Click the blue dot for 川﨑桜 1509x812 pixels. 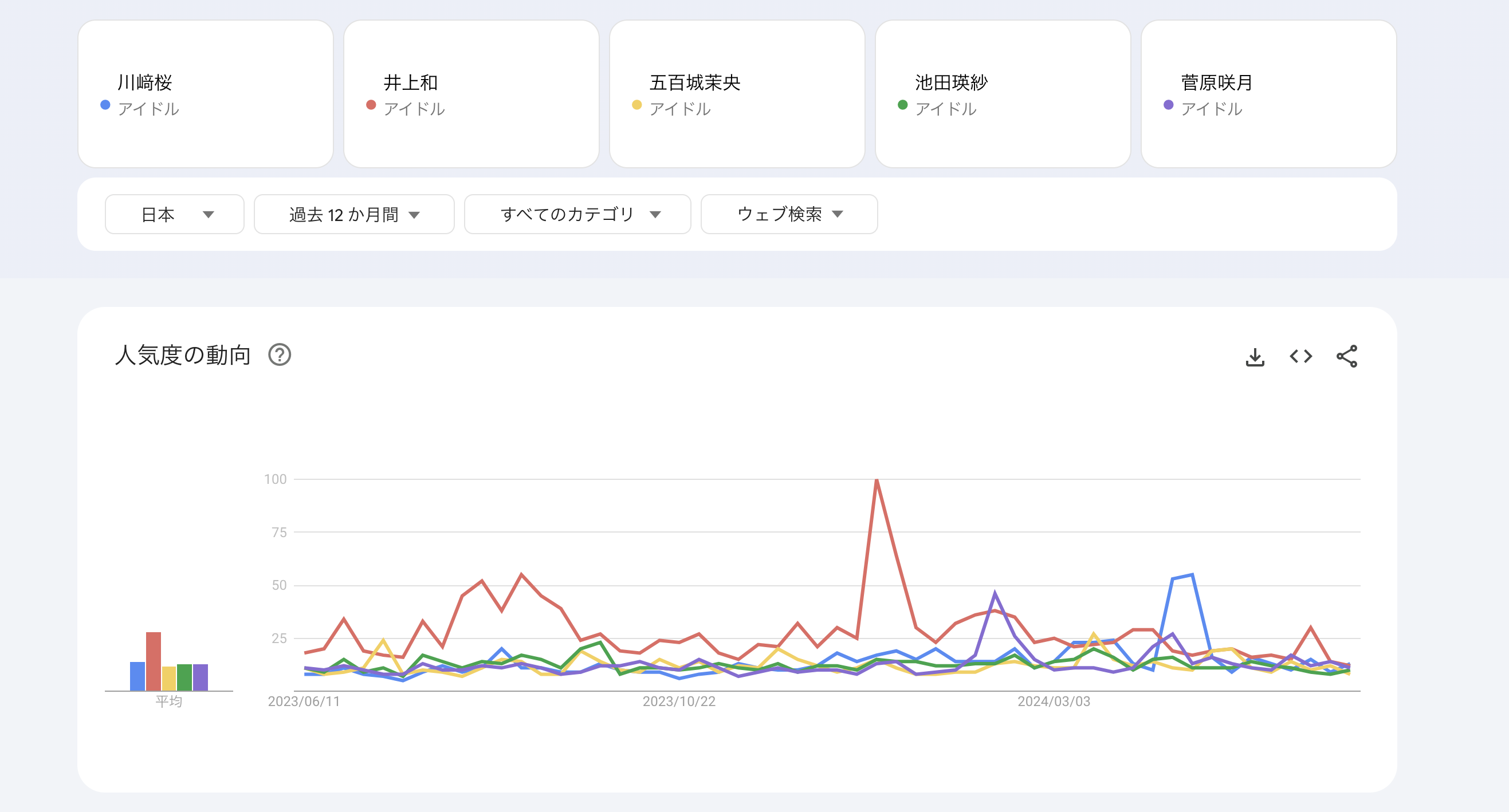105,105
